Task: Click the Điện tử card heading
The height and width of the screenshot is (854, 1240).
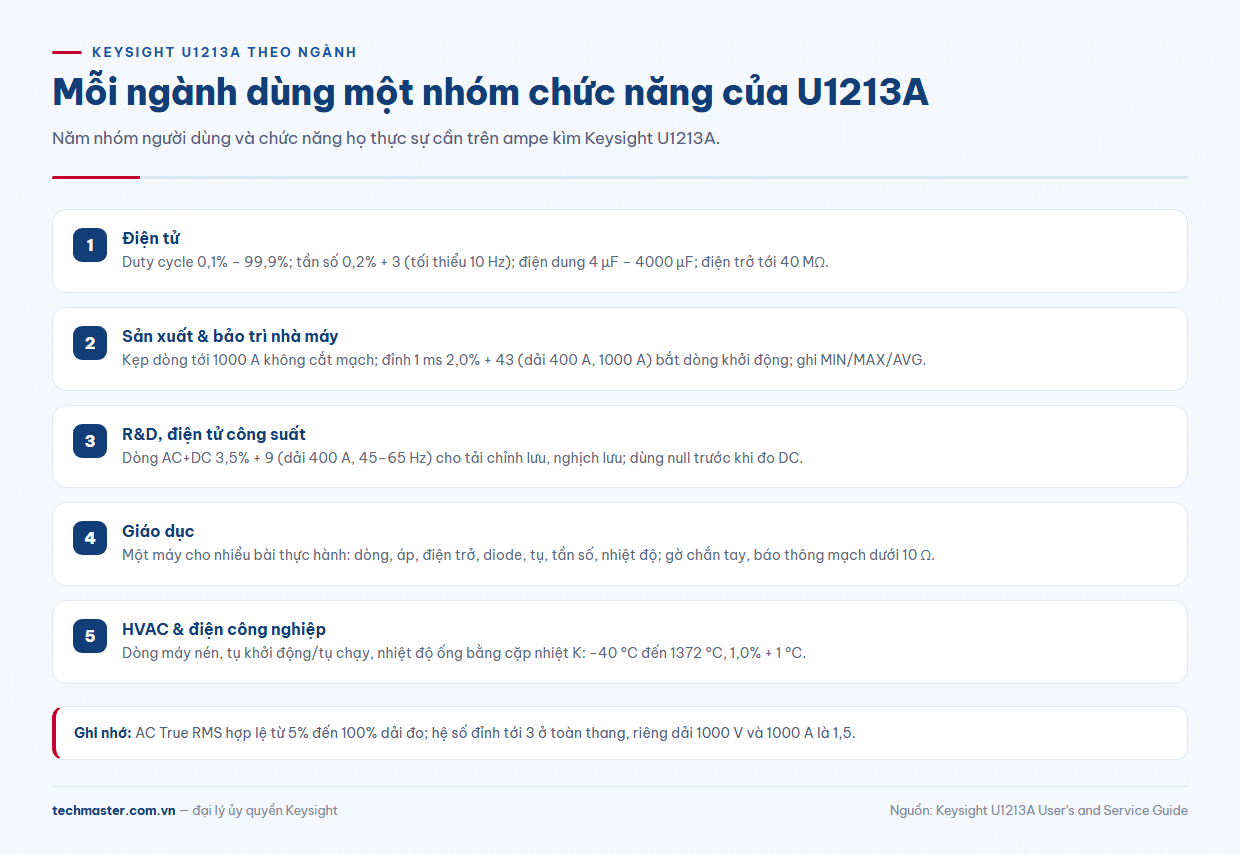Action: coord(151,238)
